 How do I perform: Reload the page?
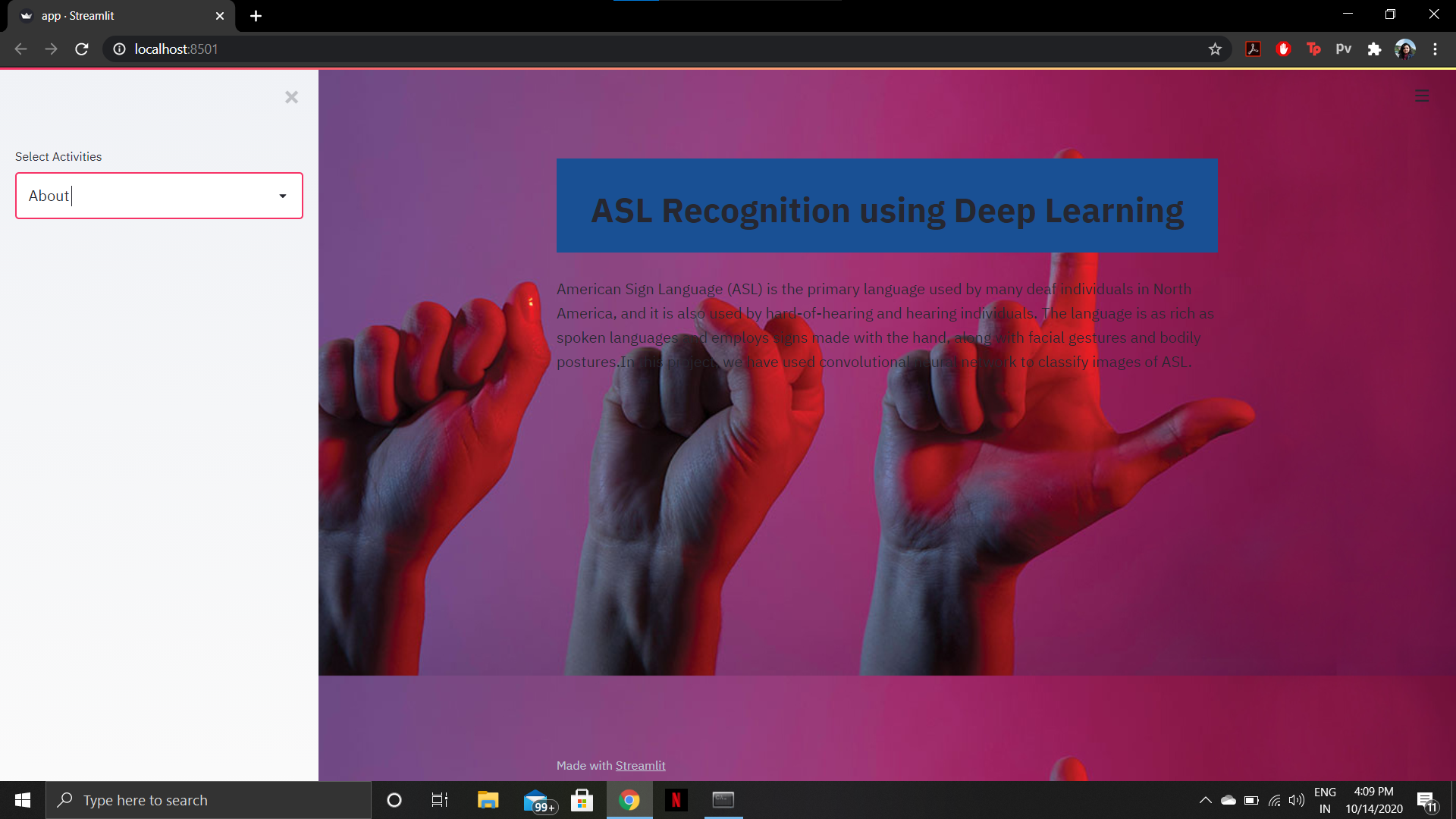point(82,49)
